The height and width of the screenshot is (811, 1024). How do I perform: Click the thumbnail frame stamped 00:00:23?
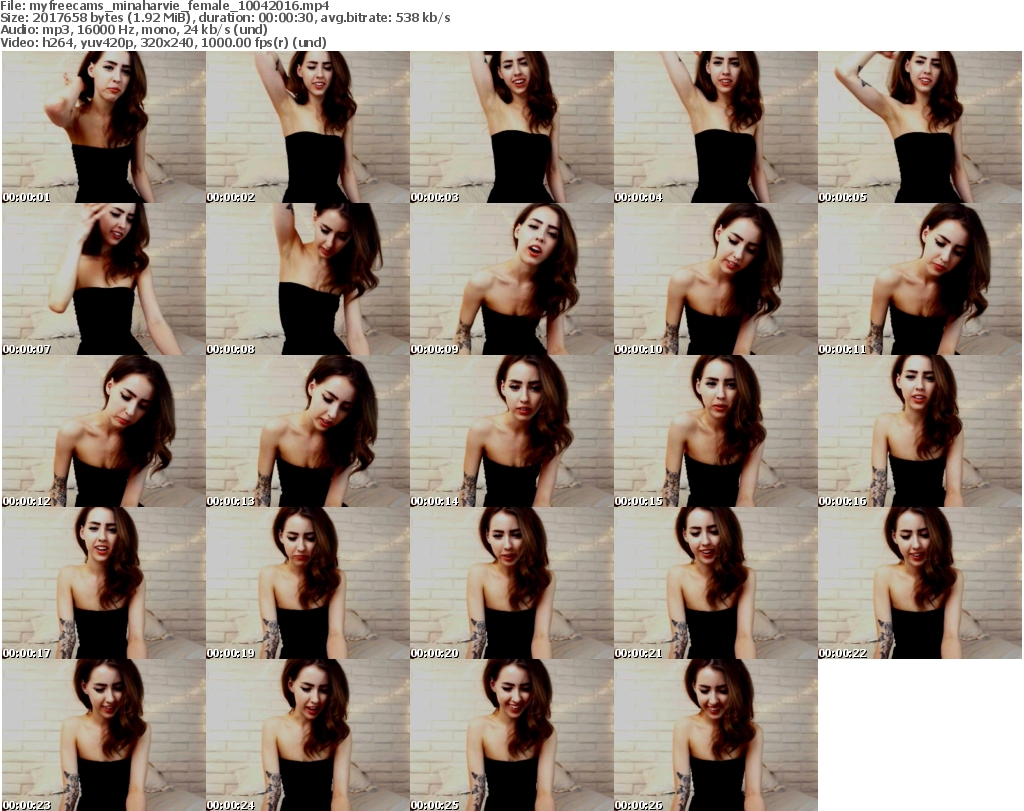[x=104, y=735]
